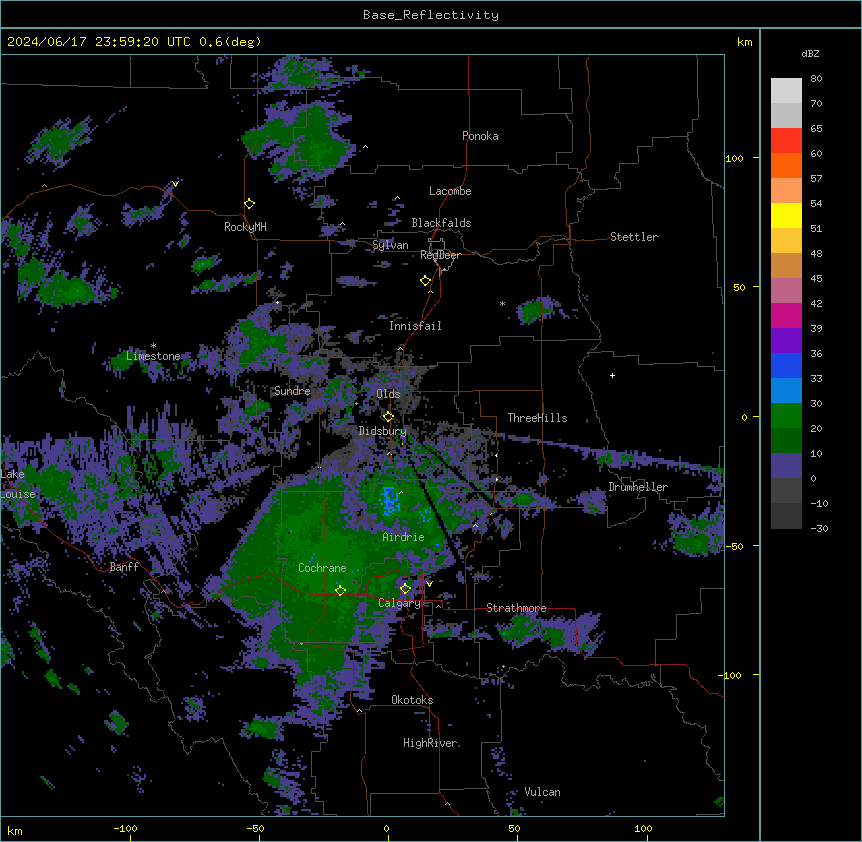This screenshot has width=862, height=842.
Task: Click the Lake Louise label
Action: click(18, 484)
